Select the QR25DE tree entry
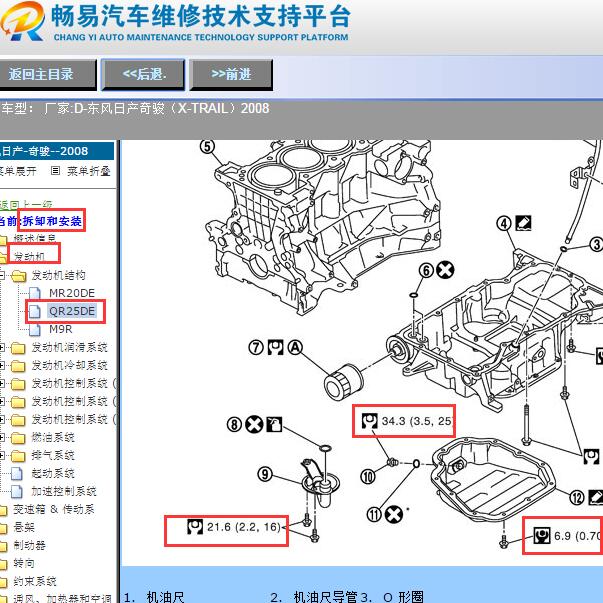The width and height of the screenshot is (603, 603). pyautogui.click(x=72, y=311)
